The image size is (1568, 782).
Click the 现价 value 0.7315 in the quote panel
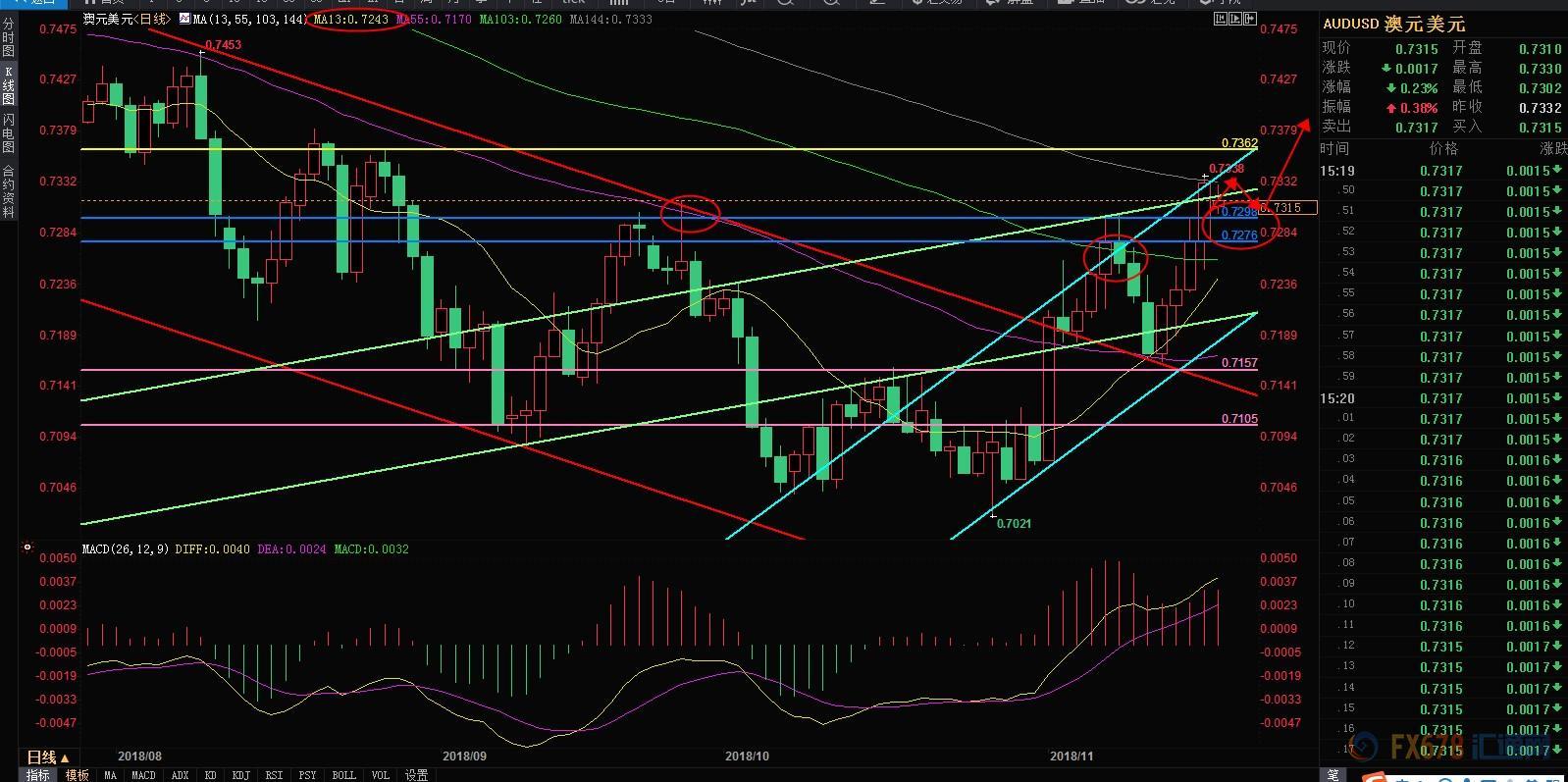pyautogui.click(x=1417, y=49)
